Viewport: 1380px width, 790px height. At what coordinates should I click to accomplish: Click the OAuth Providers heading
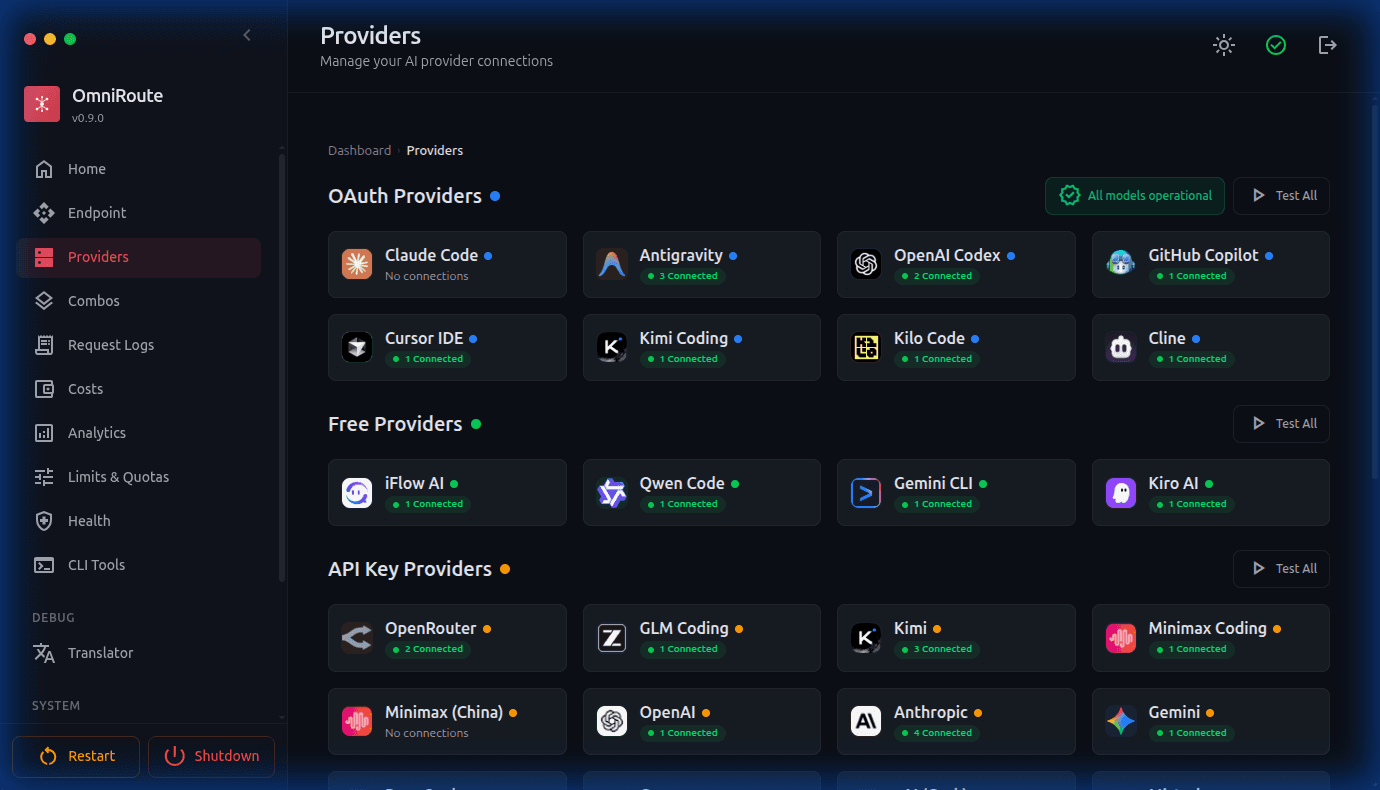(405, 196)
